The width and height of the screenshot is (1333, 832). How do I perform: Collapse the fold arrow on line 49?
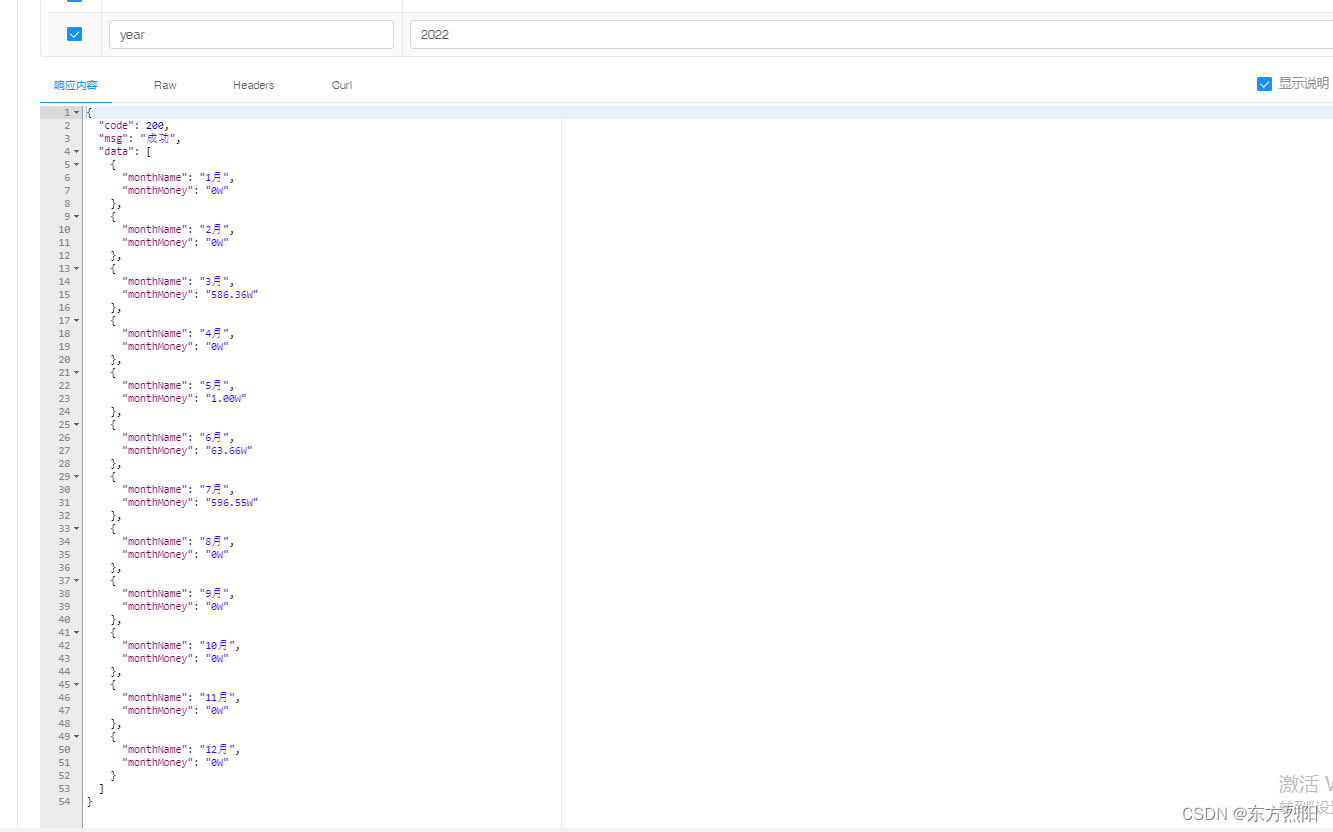tap(76, 736)
